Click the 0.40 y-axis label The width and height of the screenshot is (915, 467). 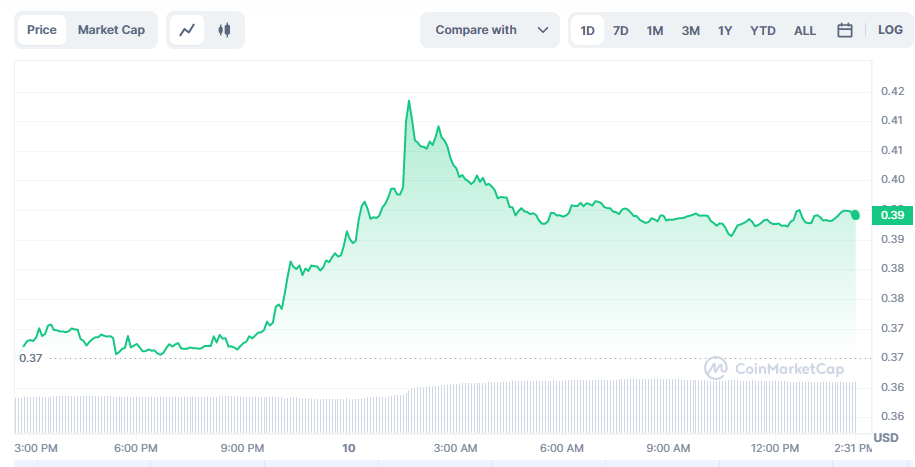pos(892,179)
